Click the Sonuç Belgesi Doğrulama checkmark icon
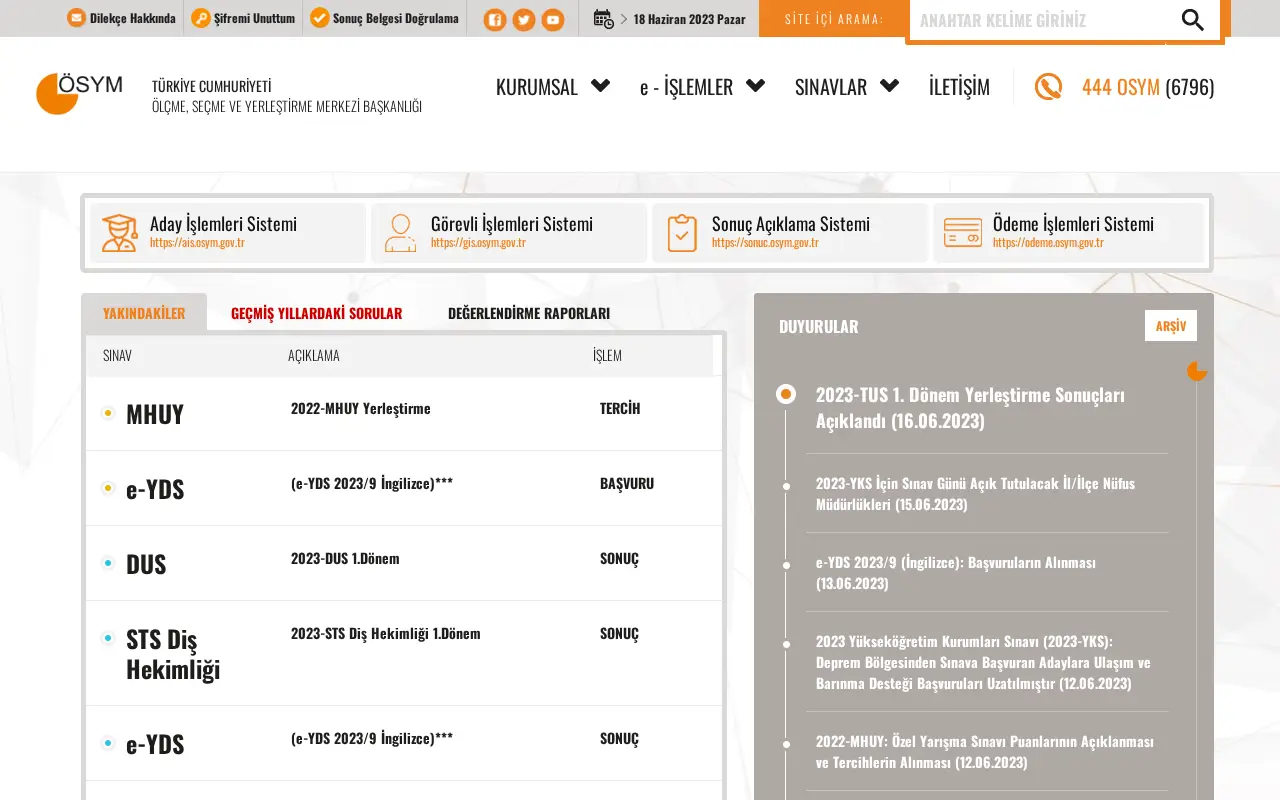The height and width of the screenshot is (800, 1280). (x=320, y=18)
